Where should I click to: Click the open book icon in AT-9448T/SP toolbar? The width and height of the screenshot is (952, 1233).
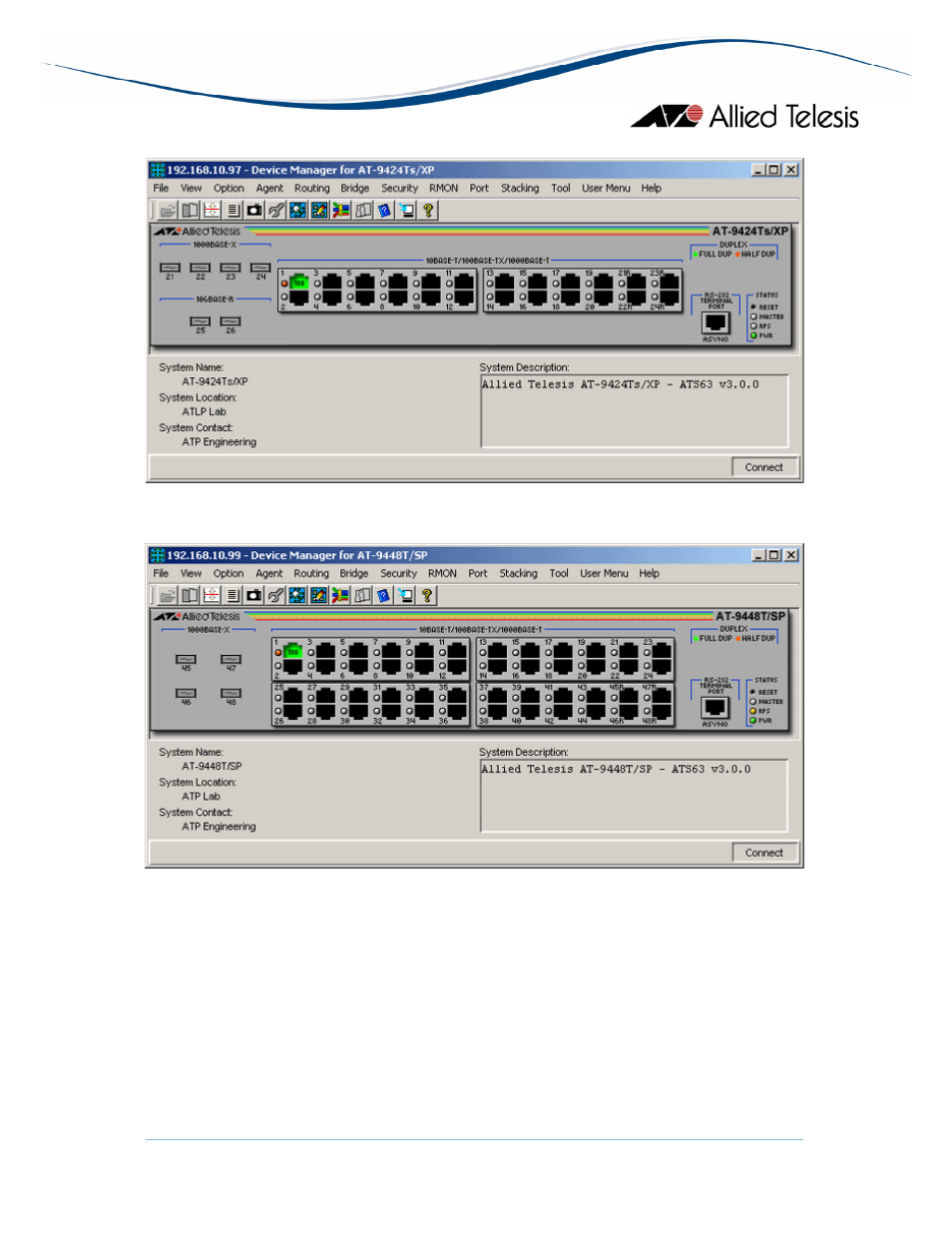[190, 596]
